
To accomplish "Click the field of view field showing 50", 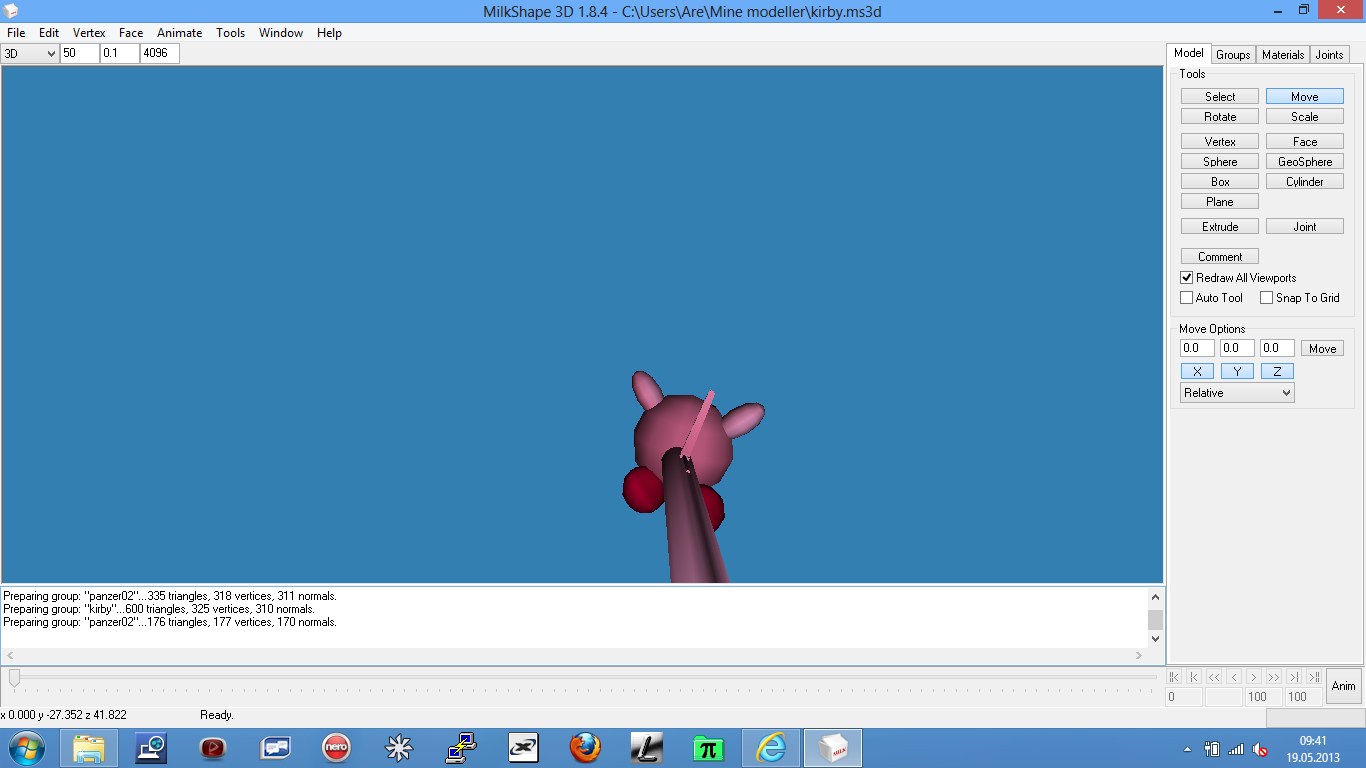I will 80,54.
